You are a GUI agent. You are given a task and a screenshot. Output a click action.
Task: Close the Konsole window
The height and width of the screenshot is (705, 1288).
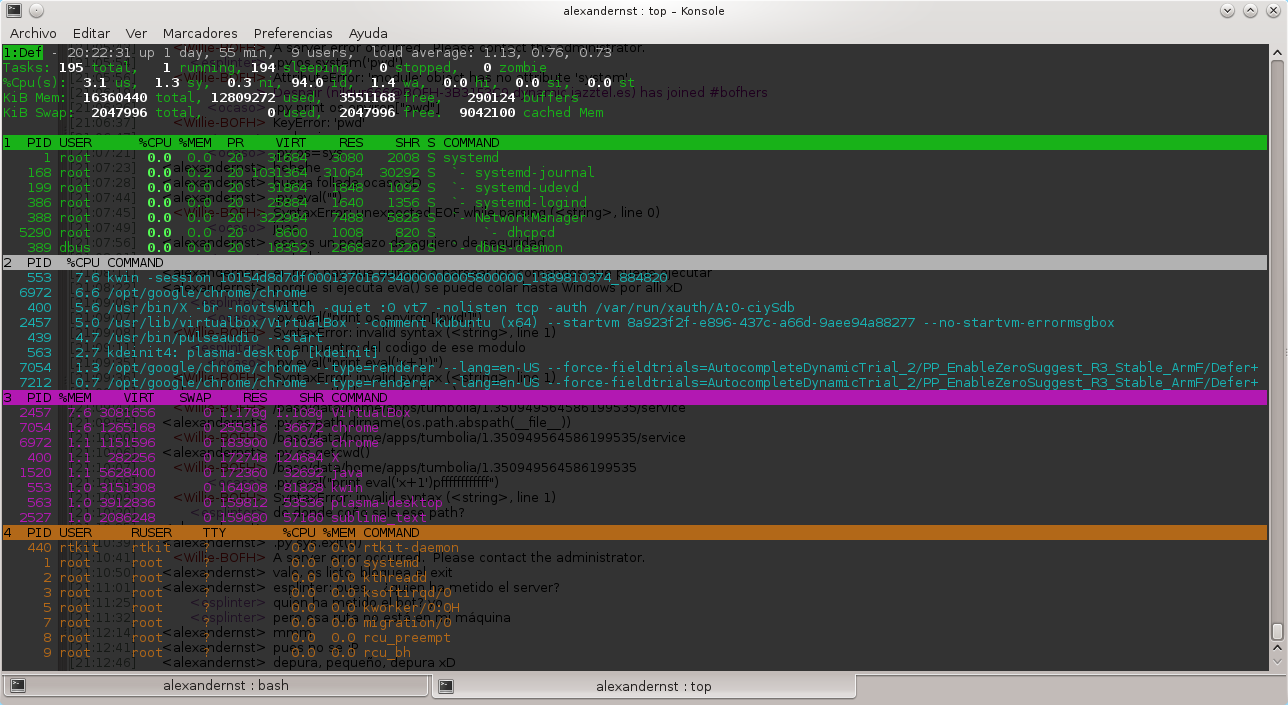1272,11
